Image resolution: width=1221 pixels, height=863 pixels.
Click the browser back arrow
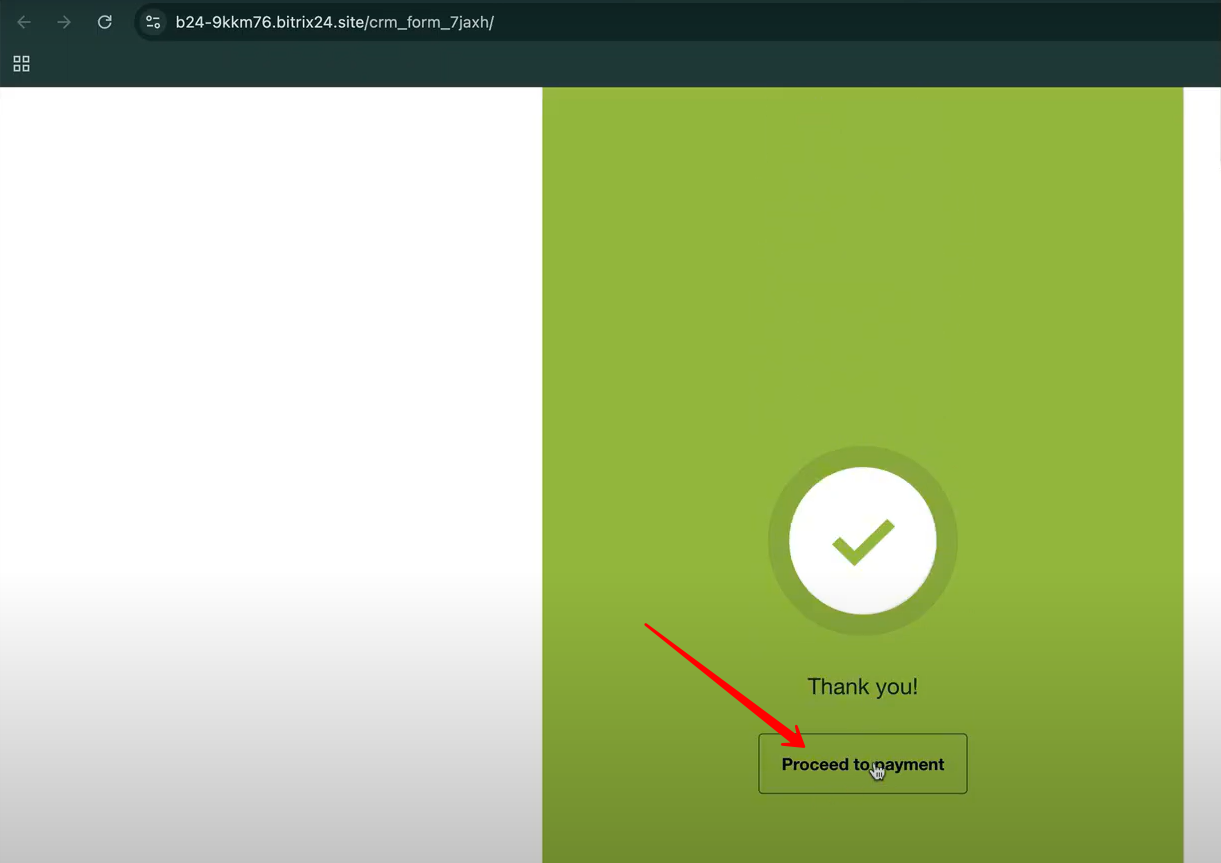[24, 22]
